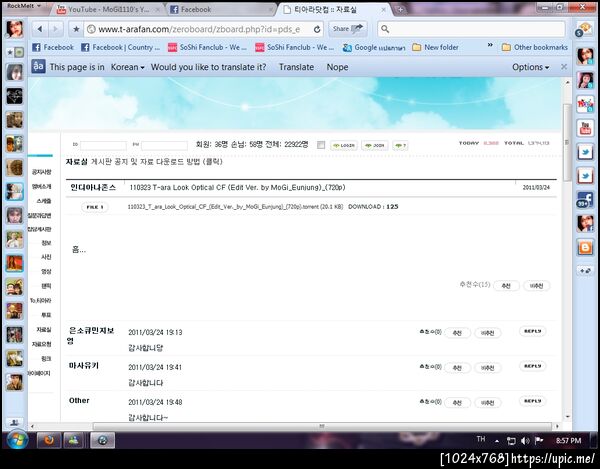Open the first Twitter icon in right edge
The image size is (600, 469).
(x=585, y=152)
